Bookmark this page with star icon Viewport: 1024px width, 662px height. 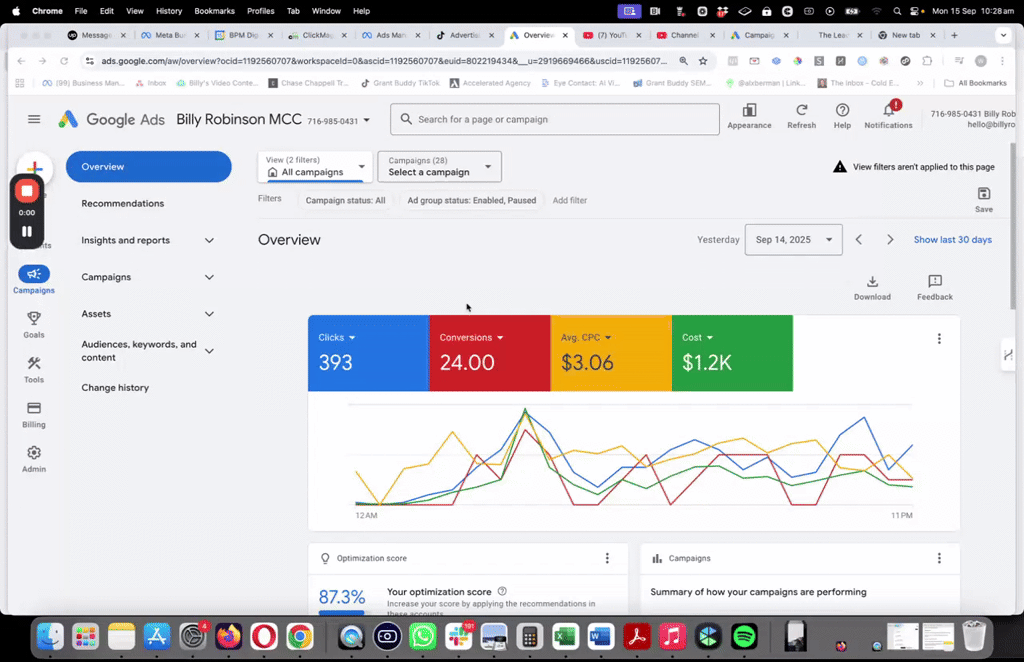click(x=703, y=61)
